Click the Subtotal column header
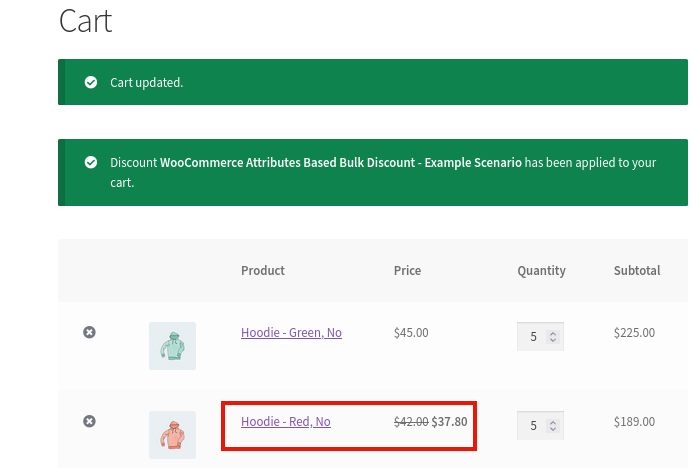The image size is (697, 468). 637,271
